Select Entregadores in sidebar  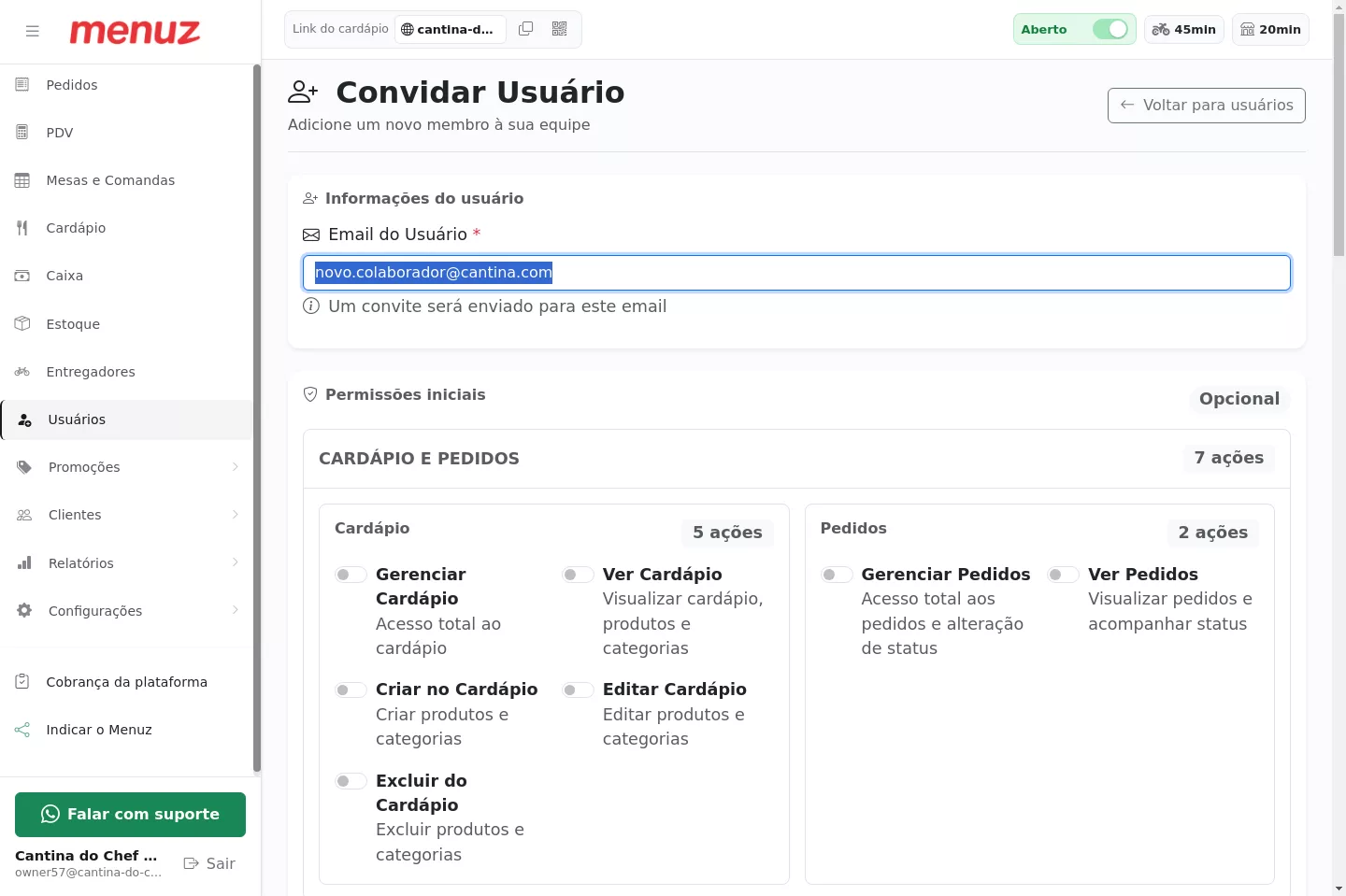coord(126,372)
